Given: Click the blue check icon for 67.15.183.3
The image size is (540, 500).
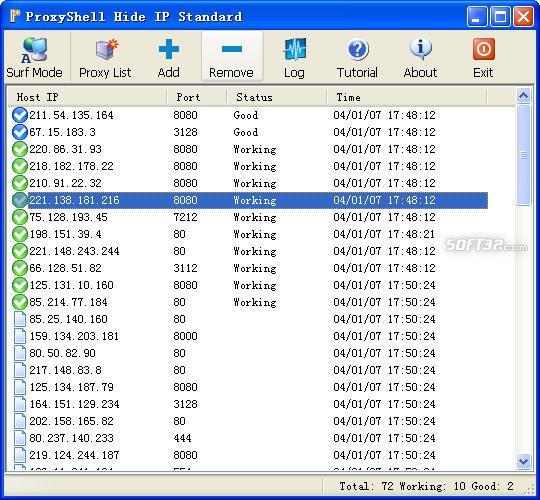Looking at the screenshot, I should (20, 132).
